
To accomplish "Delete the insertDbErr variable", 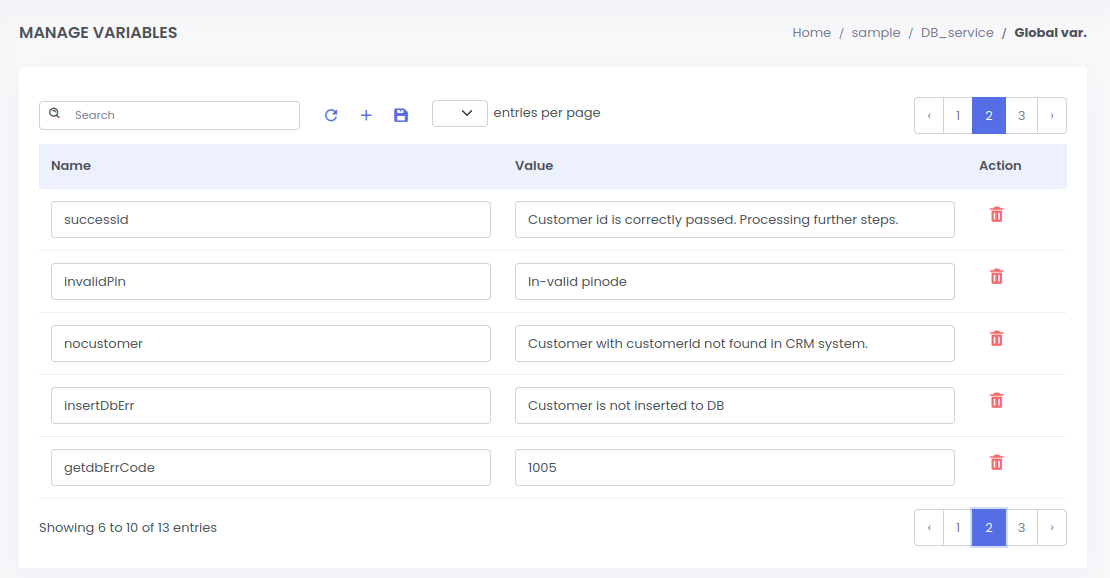I will pos(996,401).
